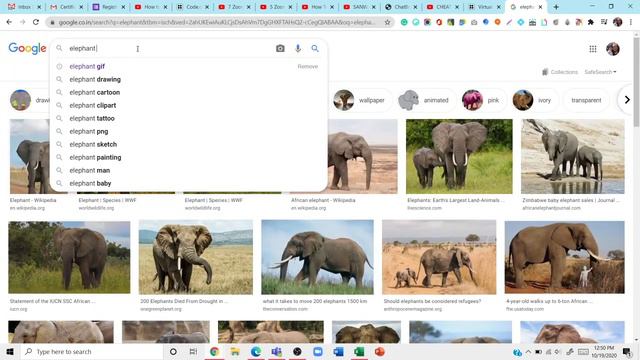
Task: Open the SafeSearch dropdown
Action: (600, 72)
